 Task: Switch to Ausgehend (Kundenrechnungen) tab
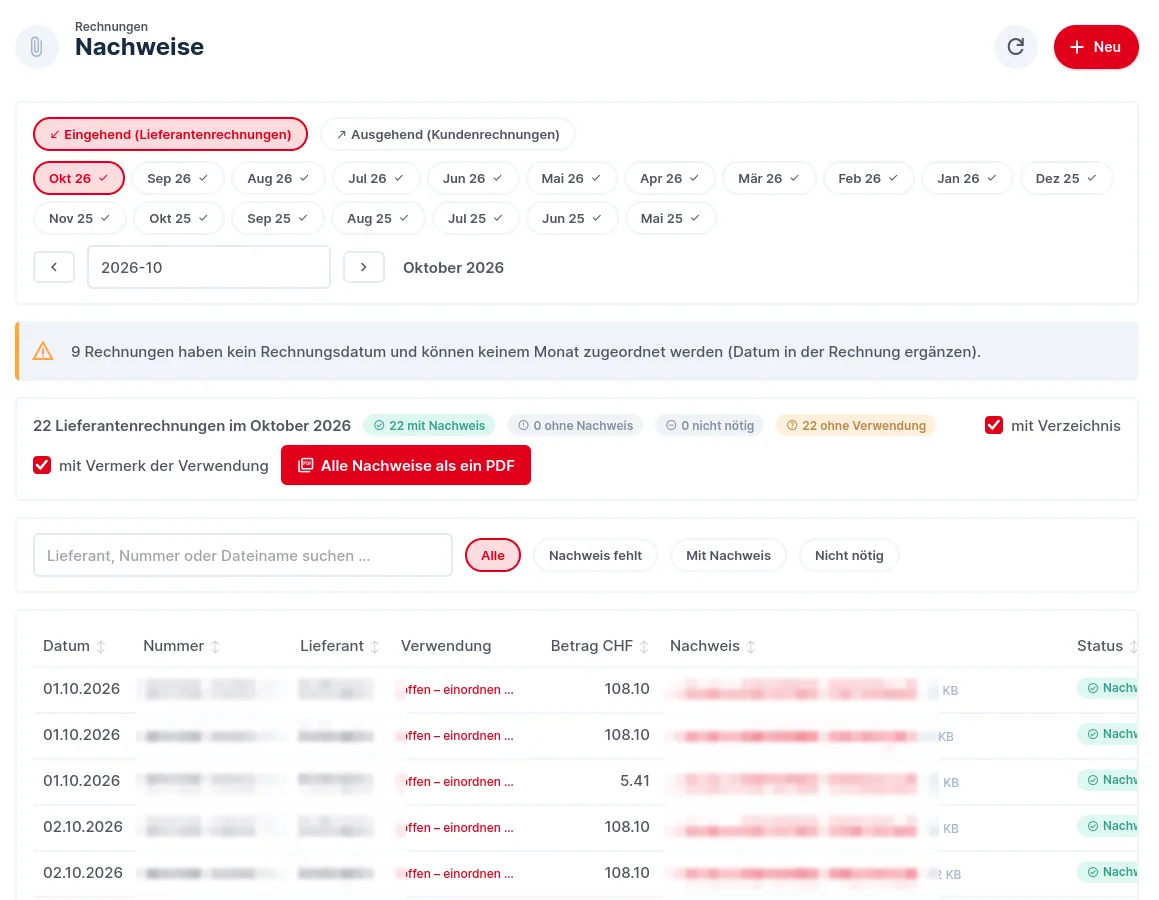click(448, 134)
